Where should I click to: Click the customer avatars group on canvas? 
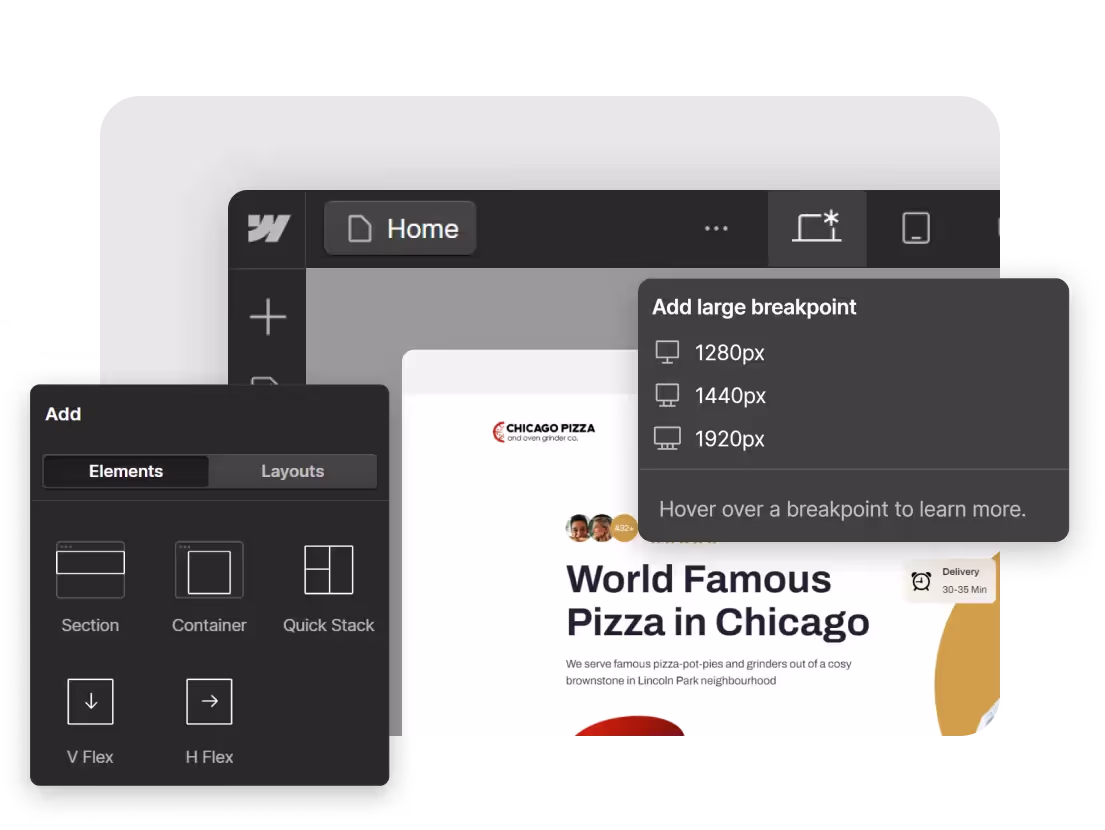pyautogui.click(x=601, y=528)
